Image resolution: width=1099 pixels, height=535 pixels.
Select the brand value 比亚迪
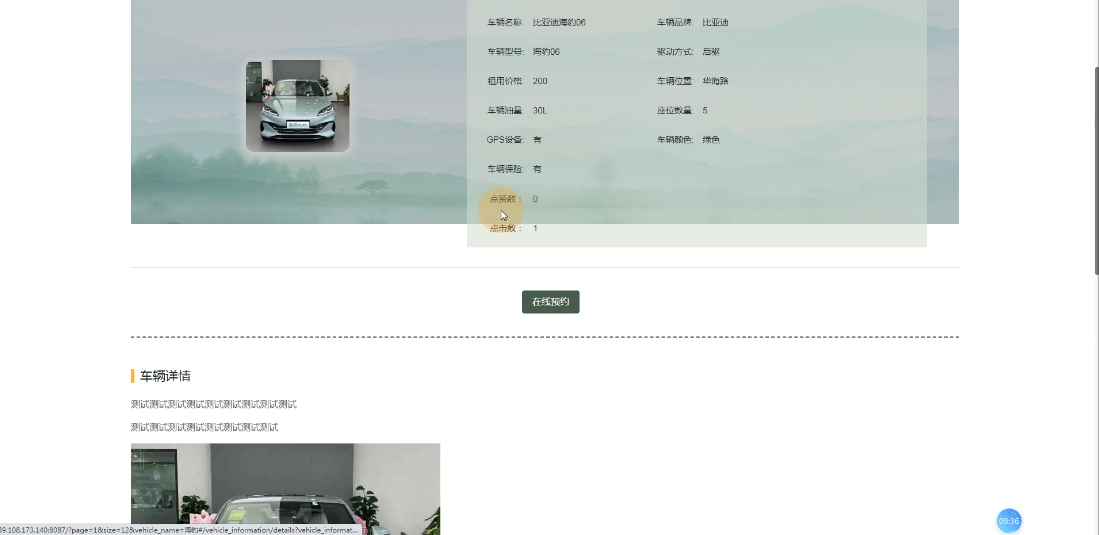[715, 22]
